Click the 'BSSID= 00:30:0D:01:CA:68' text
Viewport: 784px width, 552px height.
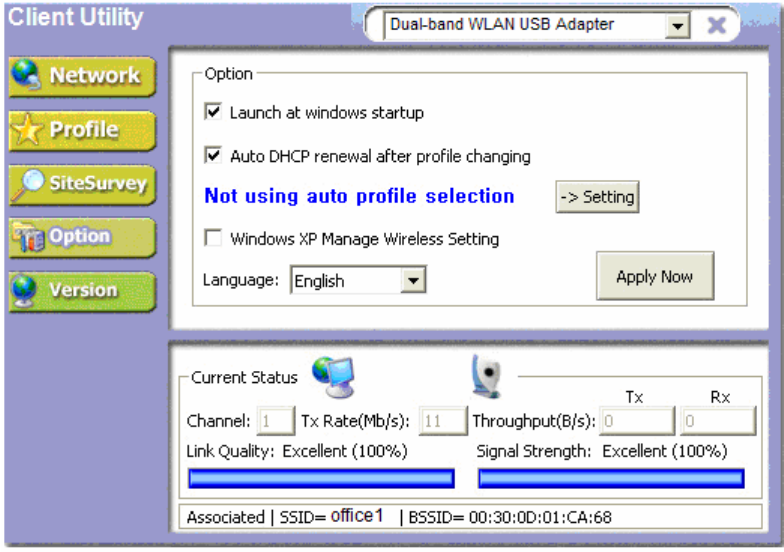510,518
